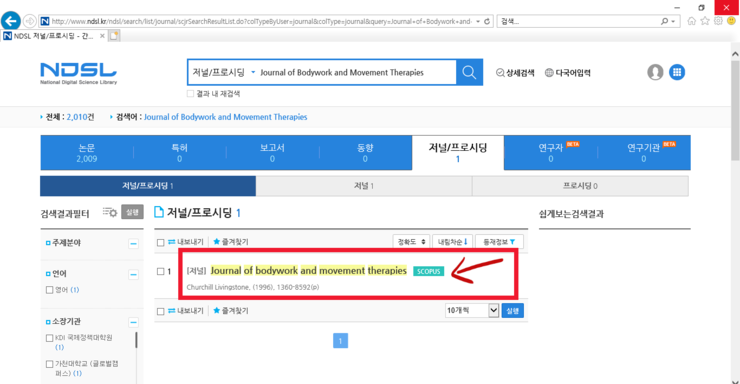Open browser favorites star icon

click(x=705, y=21)
